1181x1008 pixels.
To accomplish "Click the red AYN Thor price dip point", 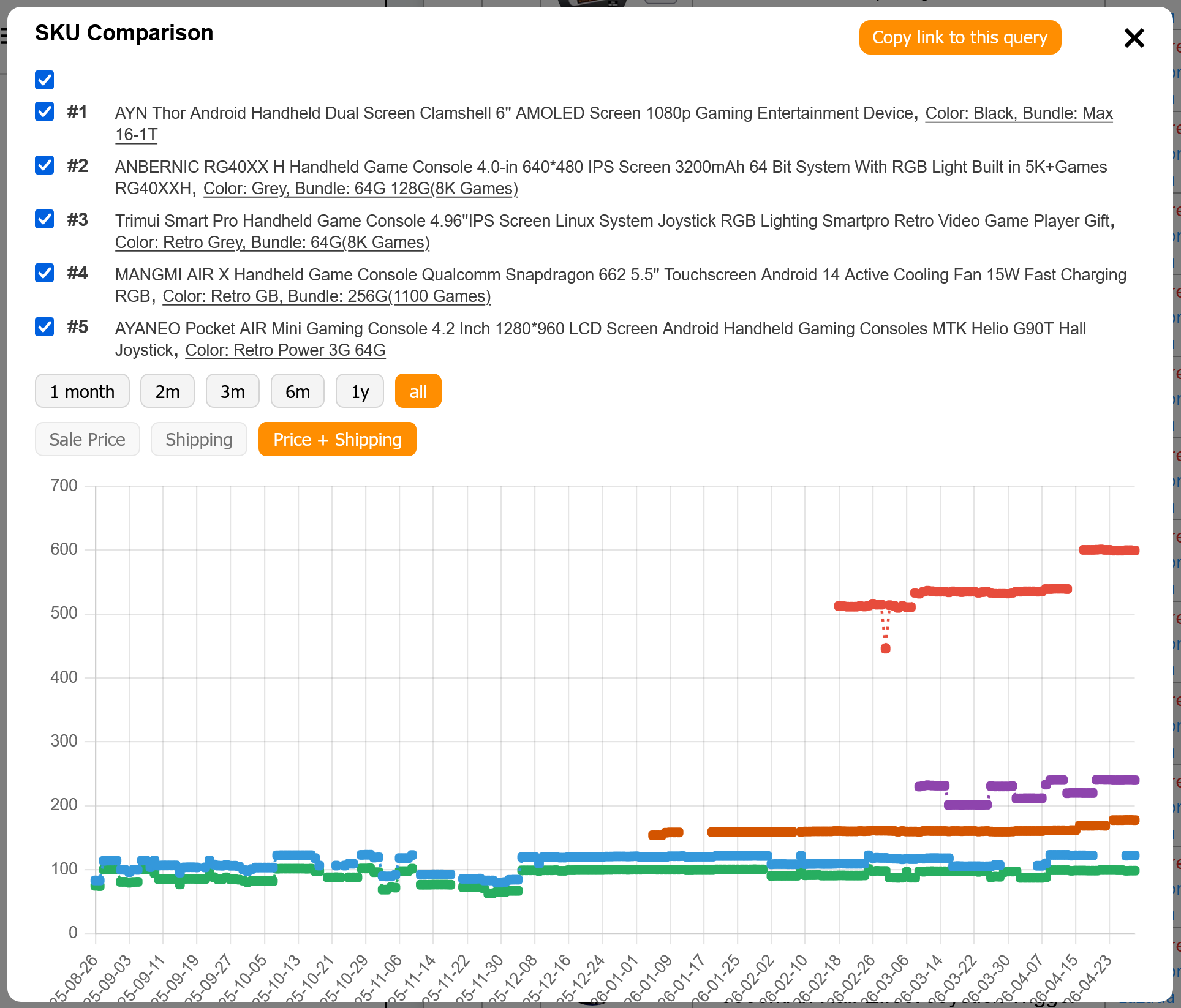I will [x=885, y=649].
